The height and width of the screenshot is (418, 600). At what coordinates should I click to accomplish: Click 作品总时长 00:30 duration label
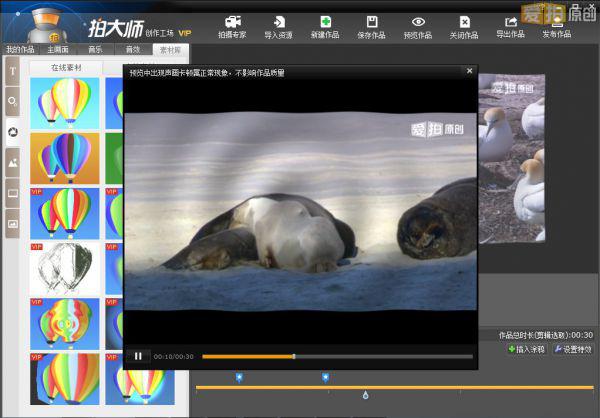(x=546, y=335)
